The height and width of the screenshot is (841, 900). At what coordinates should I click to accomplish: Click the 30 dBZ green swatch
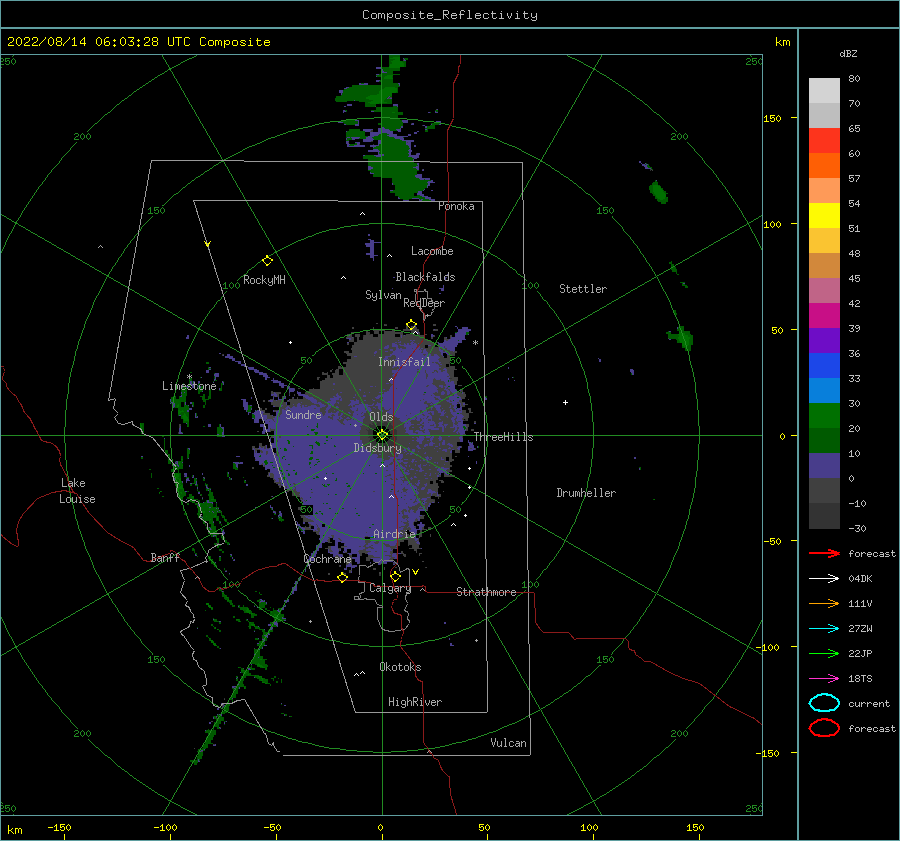coord(824,415)
